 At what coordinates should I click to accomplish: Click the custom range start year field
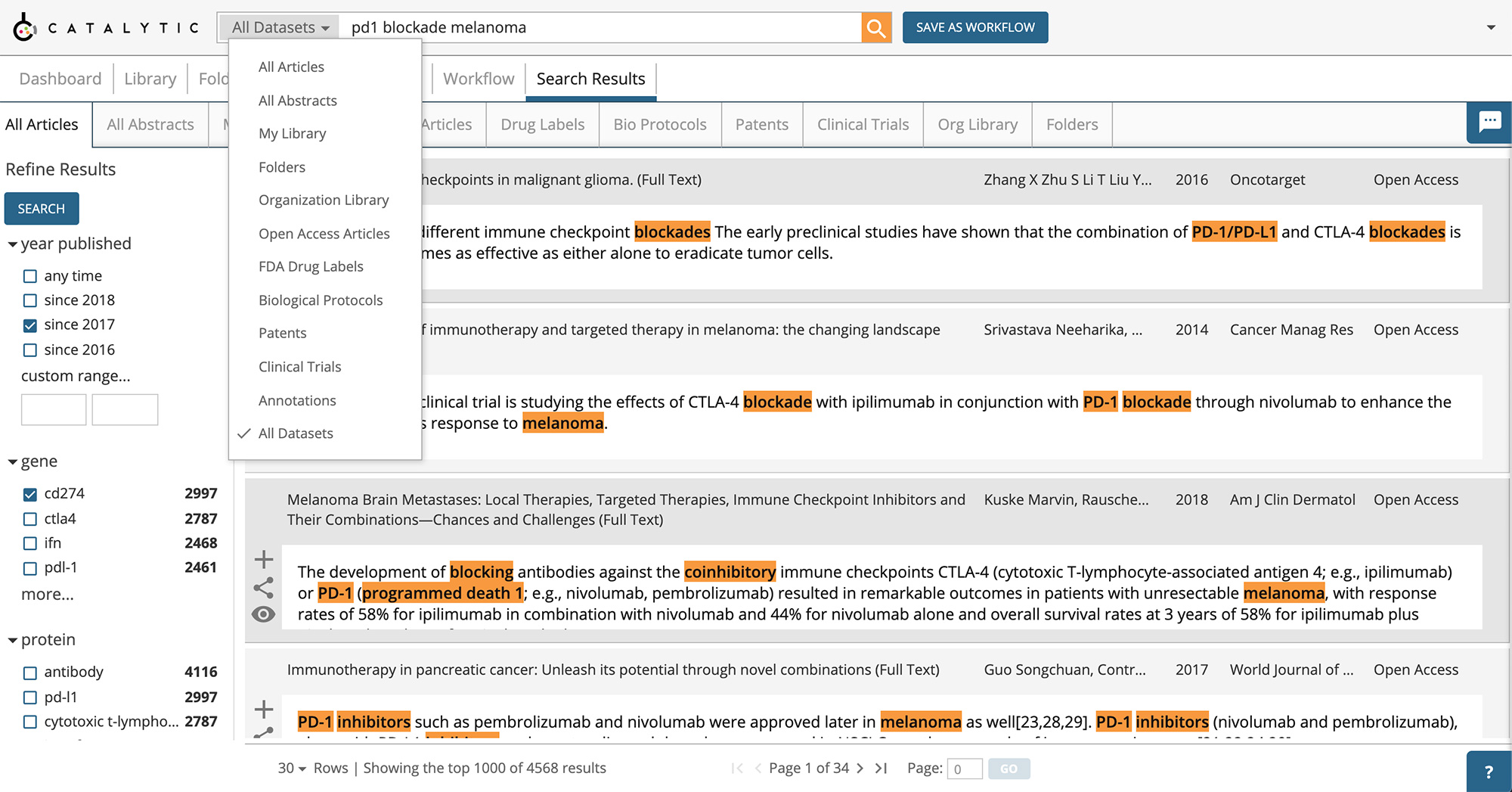(54, 410)
